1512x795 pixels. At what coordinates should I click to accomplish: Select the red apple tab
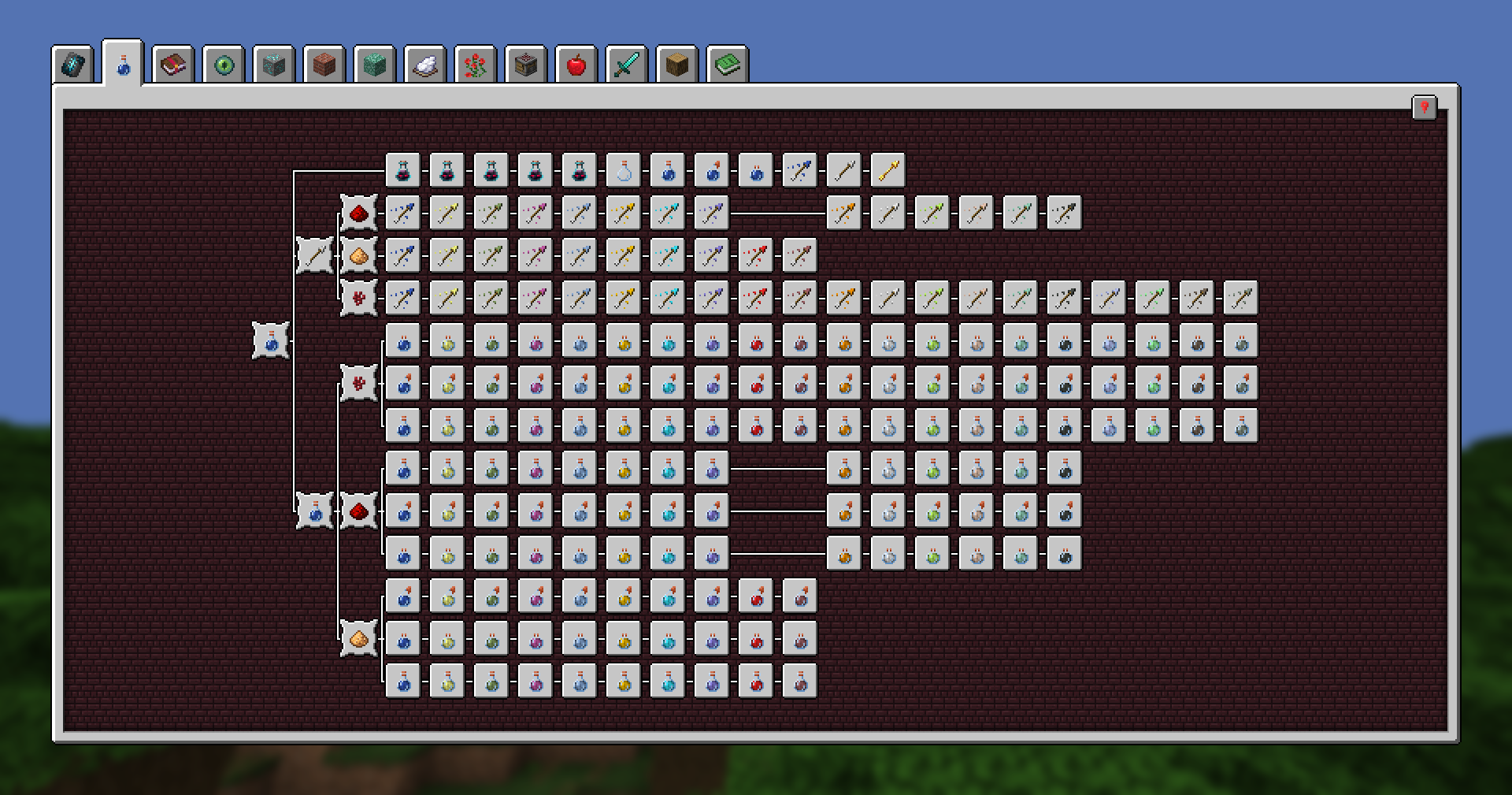coord(576,65)
